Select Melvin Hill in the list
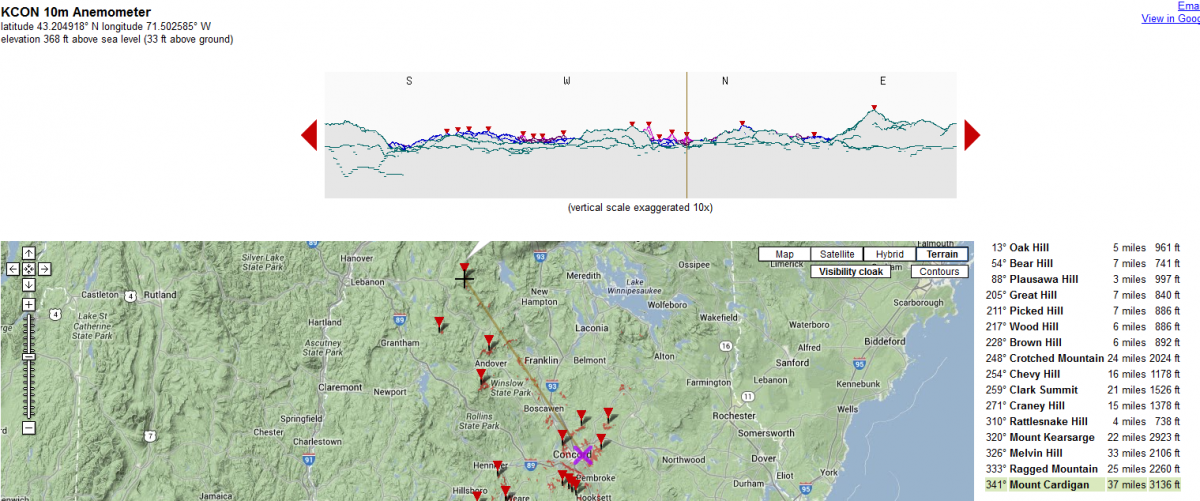1200x501 pixels. (x=1085, y=453)
